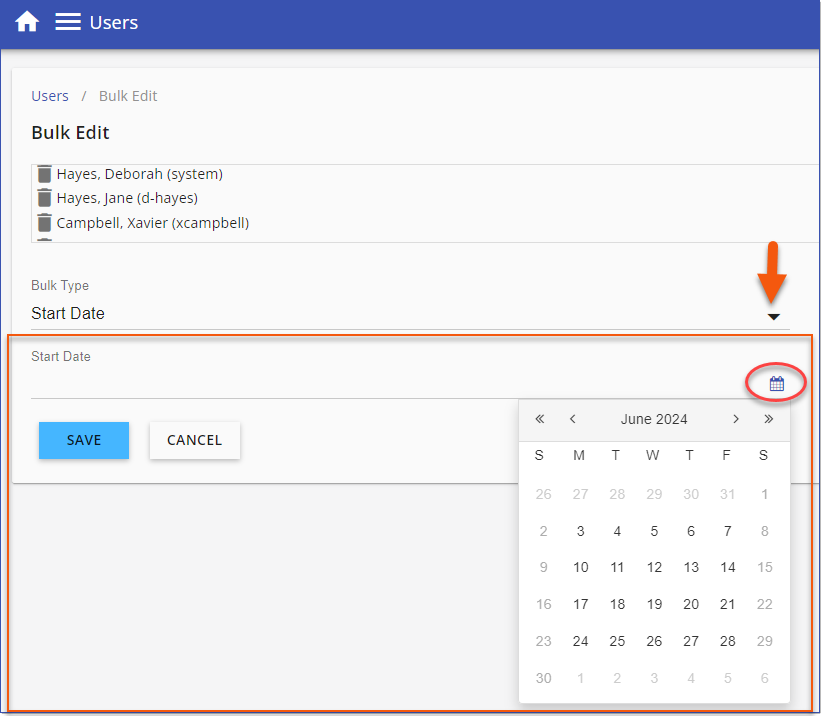Remove Hayes, Deborah (system) with trash icon
Screen dimensions: 823x716
(45, 174)
